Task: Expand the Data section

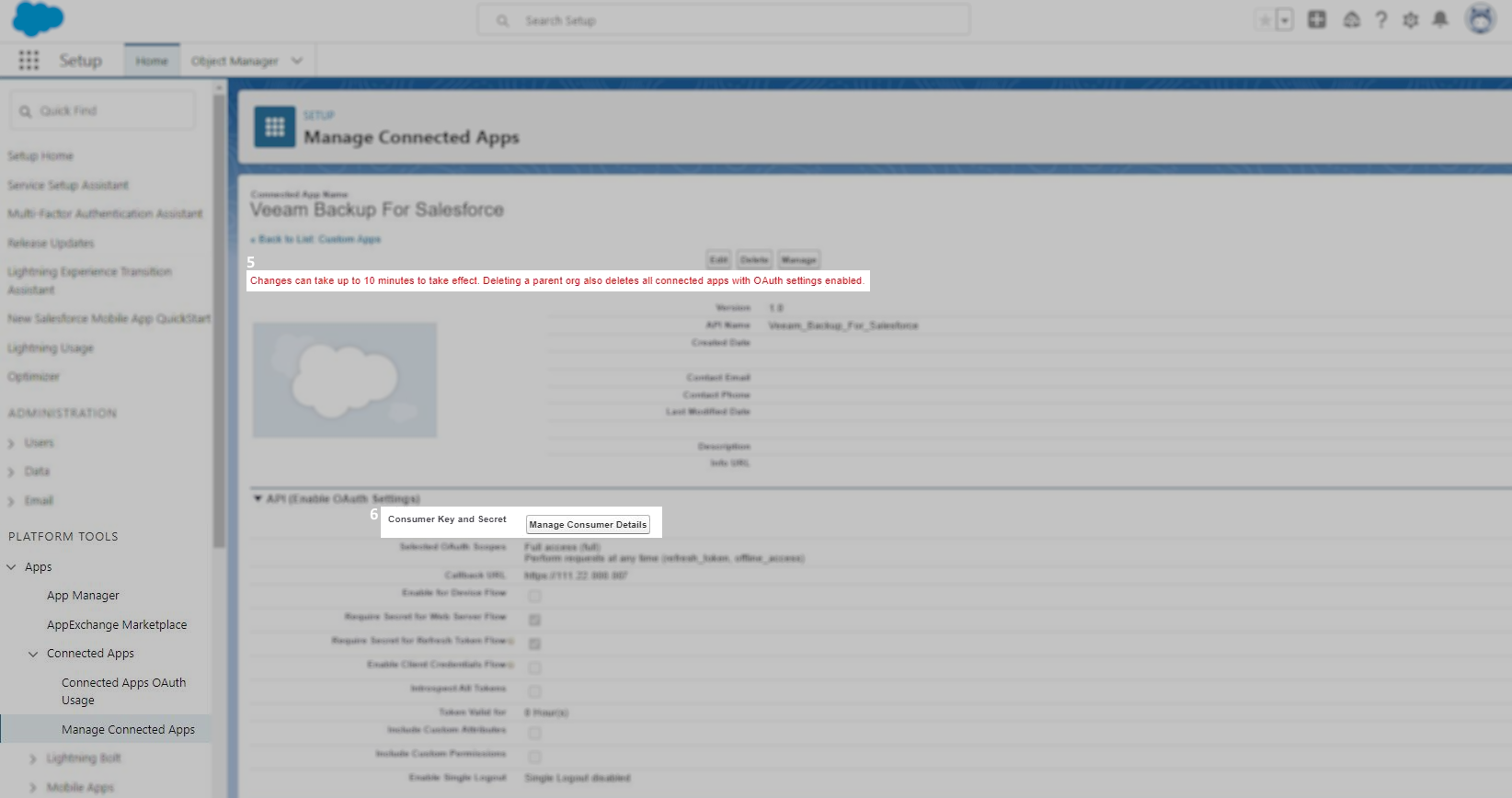Action: (11, 473)
